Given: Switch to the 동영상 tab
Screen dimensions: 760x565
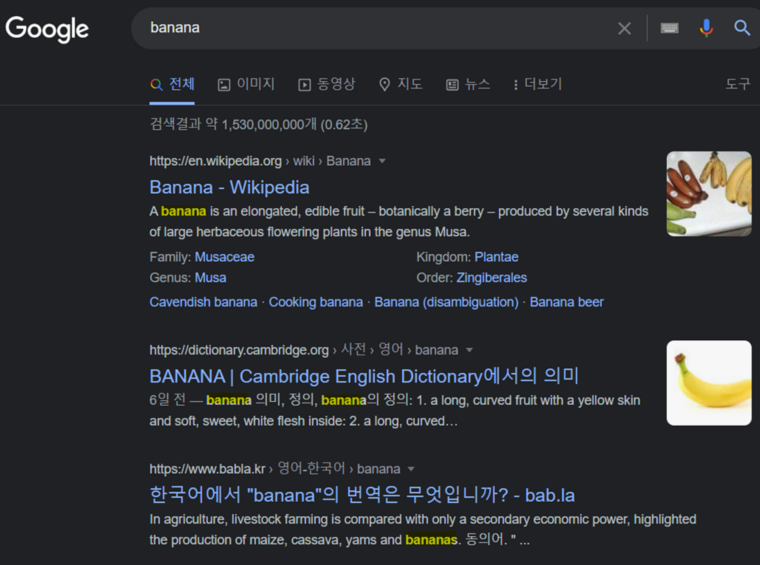Looking at the screenshot, I should click(326, 84).
